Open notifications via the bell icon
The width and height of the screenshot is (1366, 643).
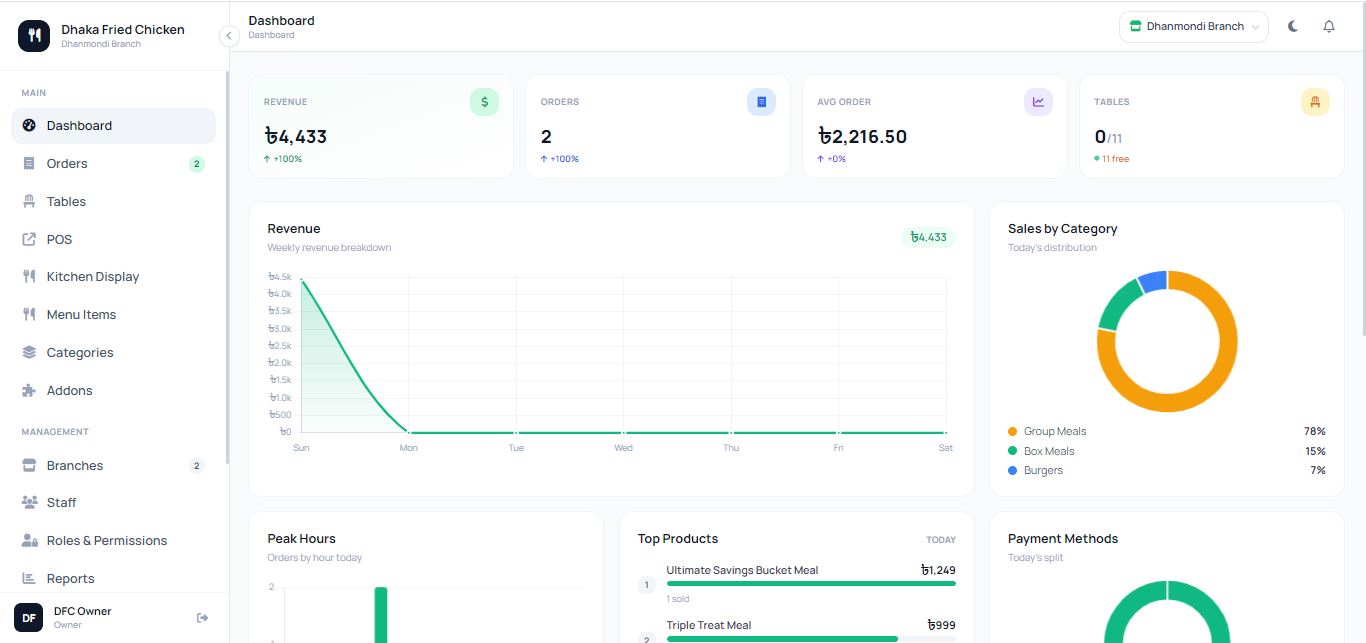coord(1329,27)
